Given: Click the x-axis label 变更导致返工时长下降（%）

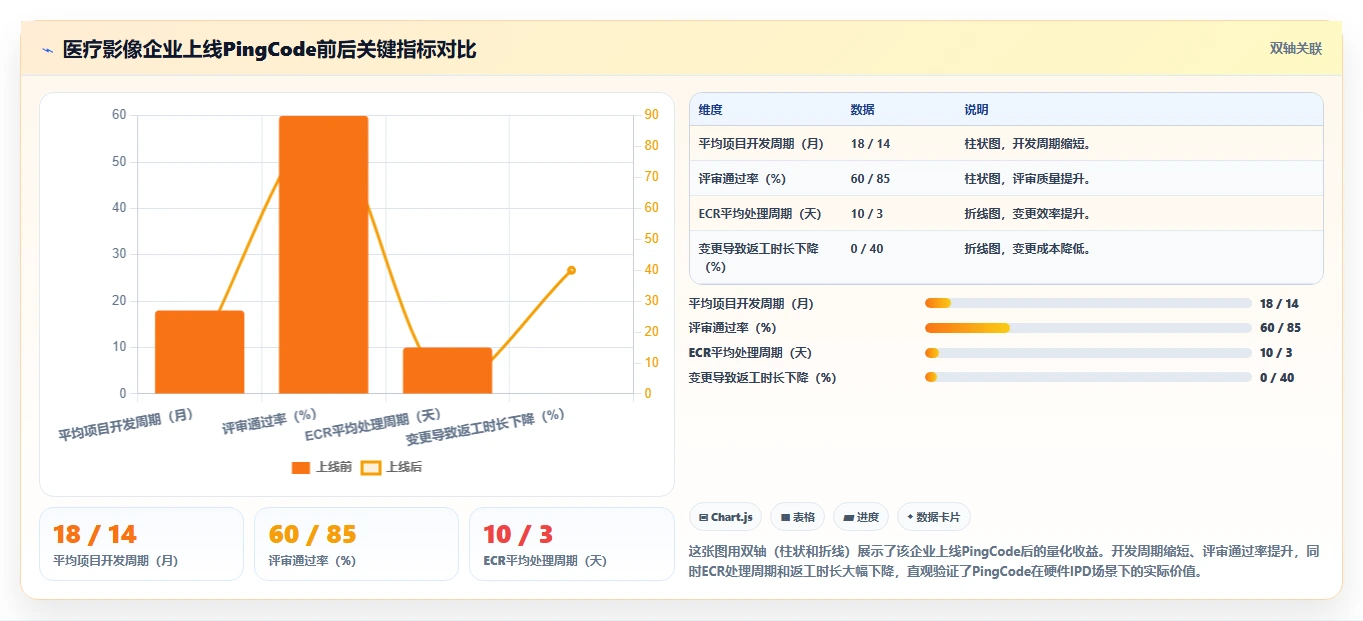Looking at the screenshot, I should [x=485, y=427].
